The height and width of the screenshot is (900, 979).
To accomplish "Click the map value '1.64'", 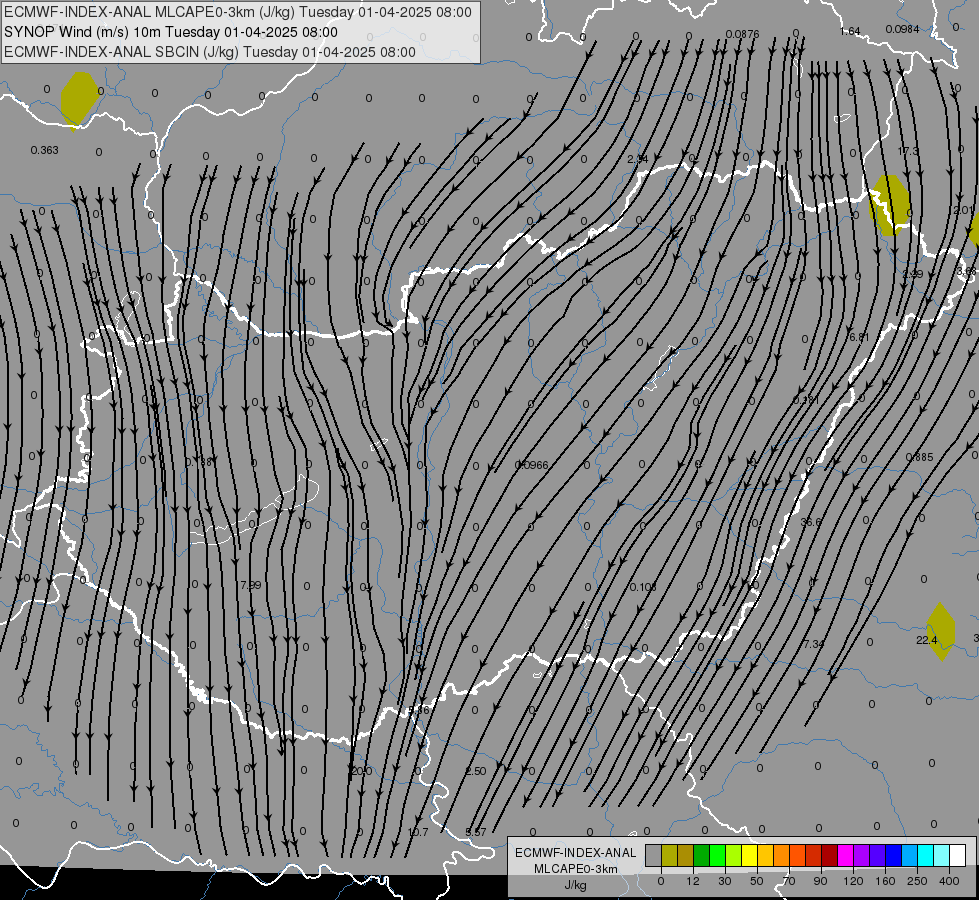I will [850, 31].
